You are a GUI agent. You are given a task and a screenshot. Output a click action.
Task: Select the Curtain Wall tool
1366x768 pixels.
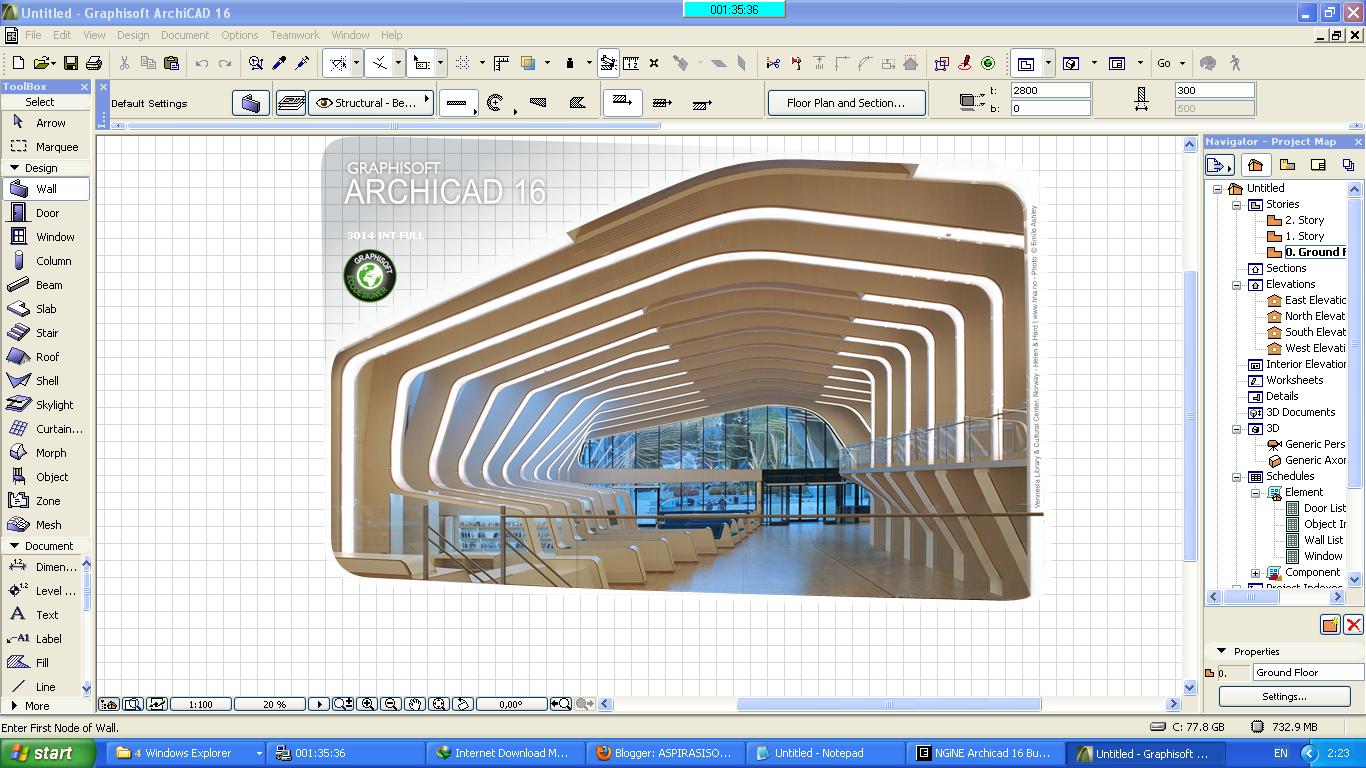click(46, 429)
